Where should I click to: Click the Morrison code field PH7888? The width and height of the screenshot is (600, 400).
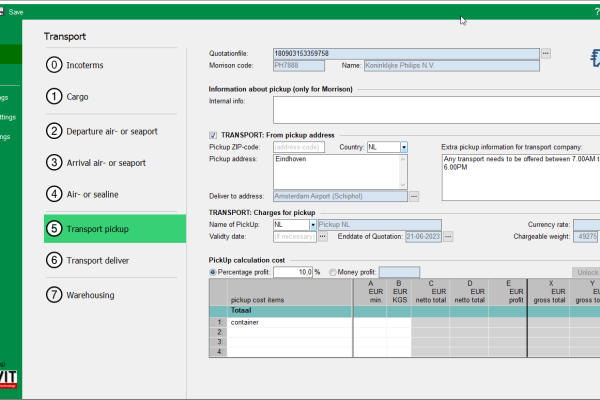tap(299, 65)
